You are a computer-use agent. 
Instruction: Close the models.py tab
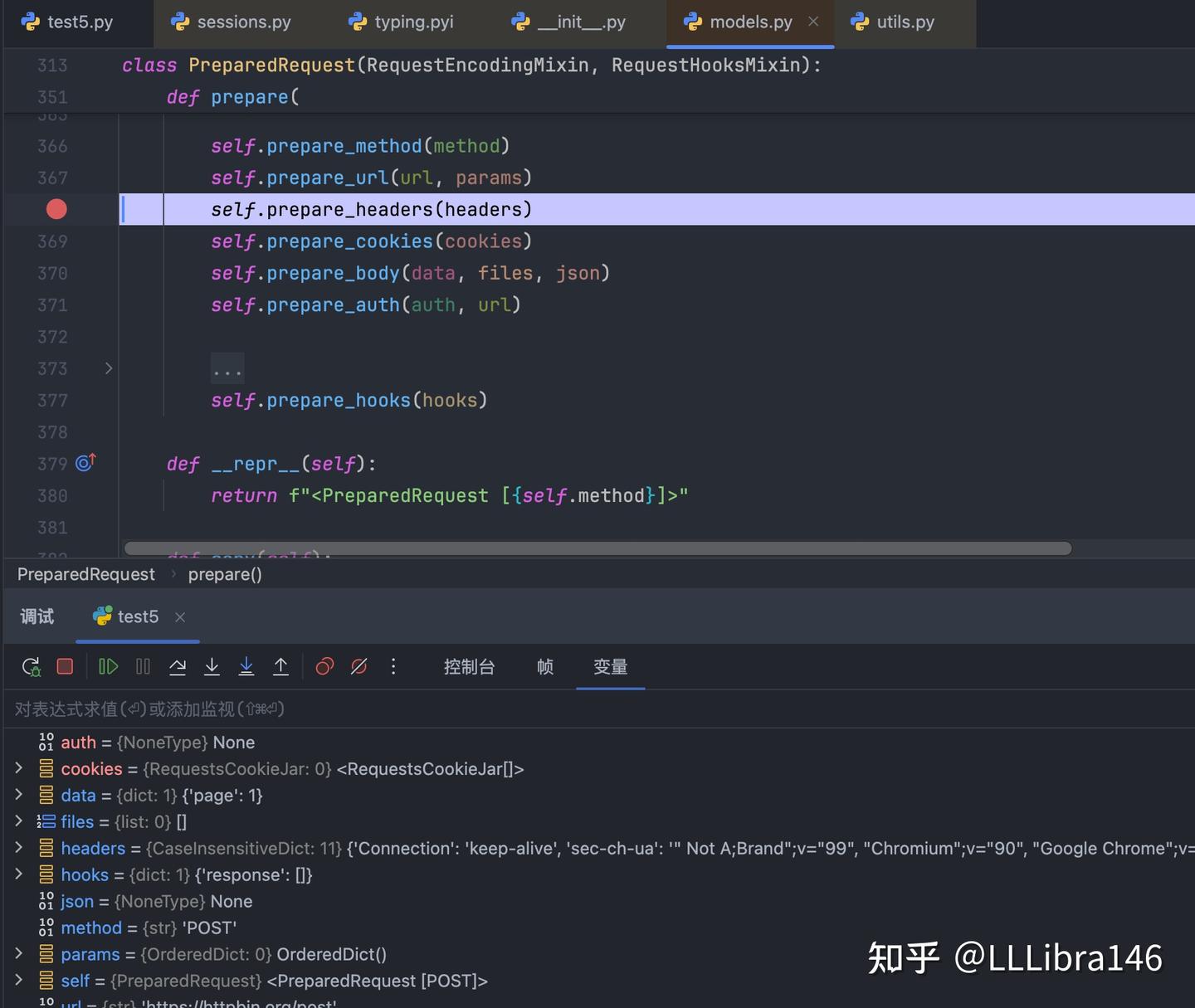pyautogui.click(x=813, y=22)
